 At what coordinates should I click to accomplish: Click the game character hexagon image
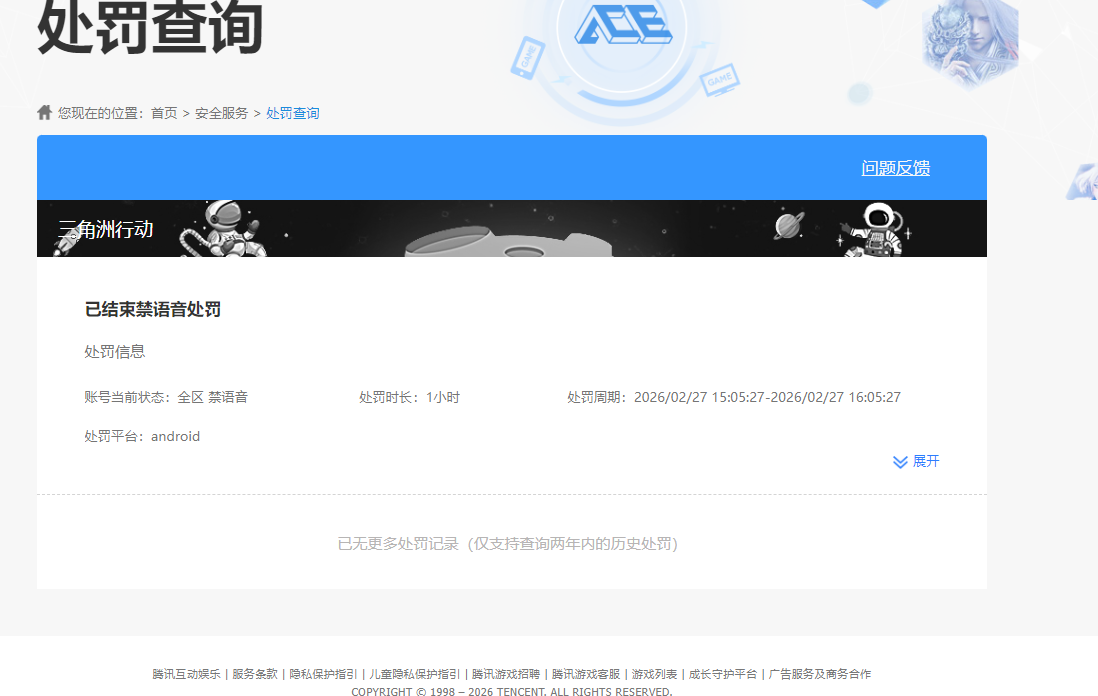970,42
